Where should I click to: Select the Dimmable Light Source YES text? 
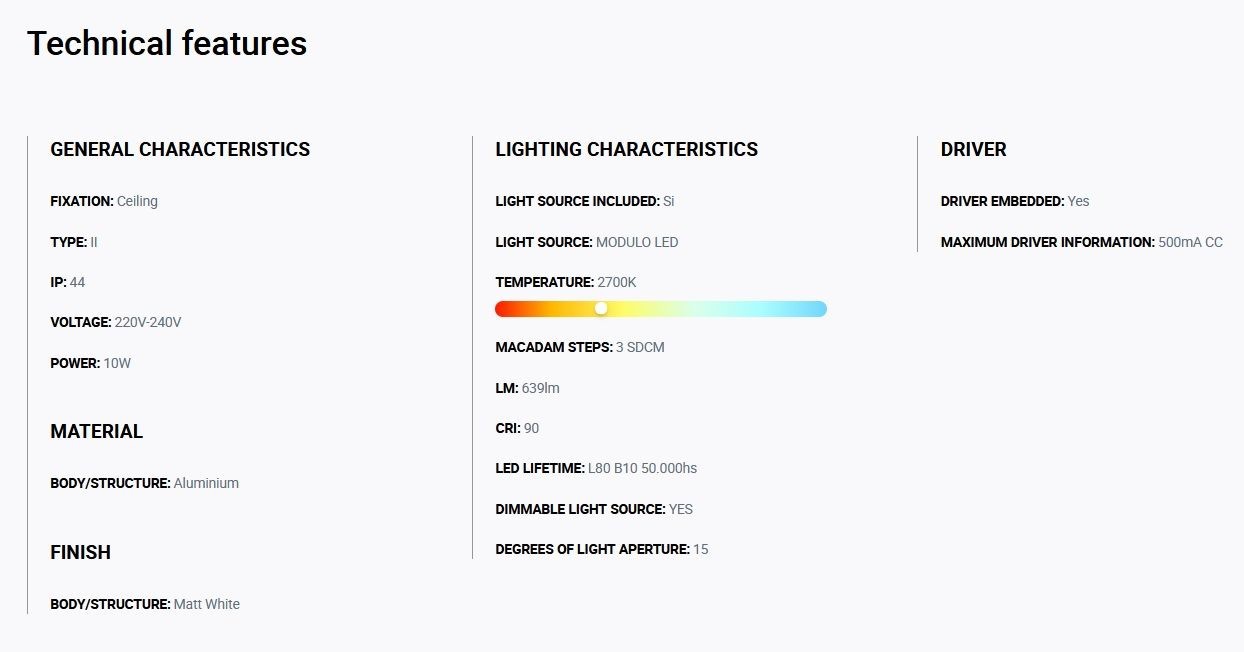(594, 509)
